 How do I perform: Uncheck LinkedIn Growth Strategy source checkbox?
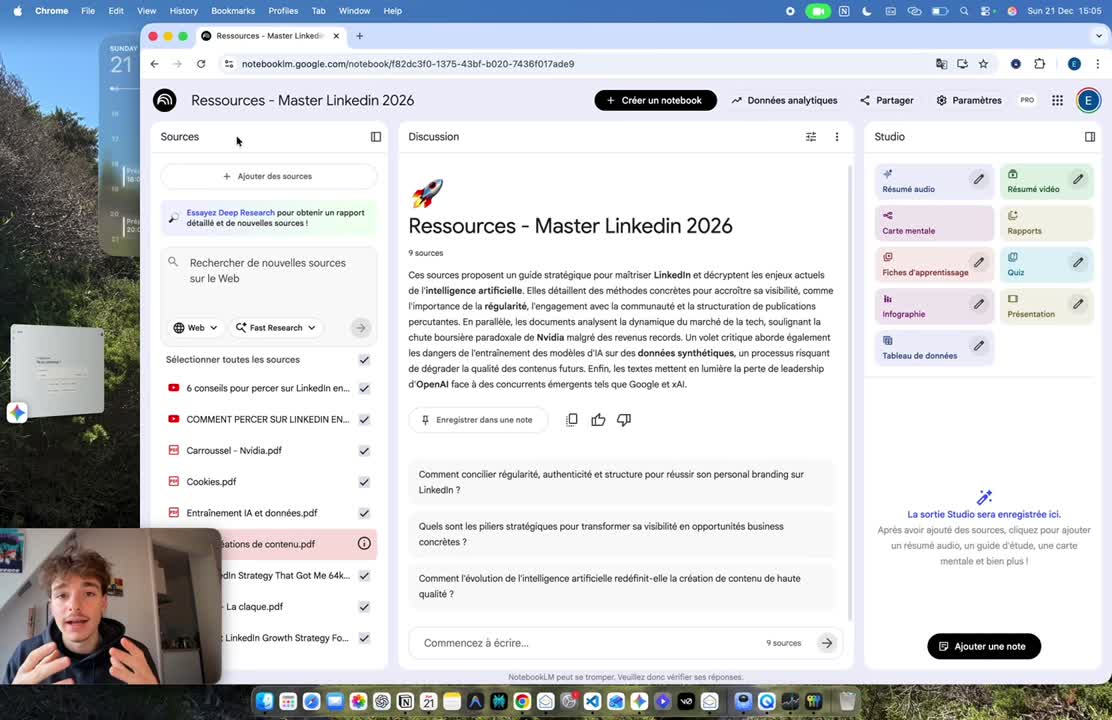[364, 638]
